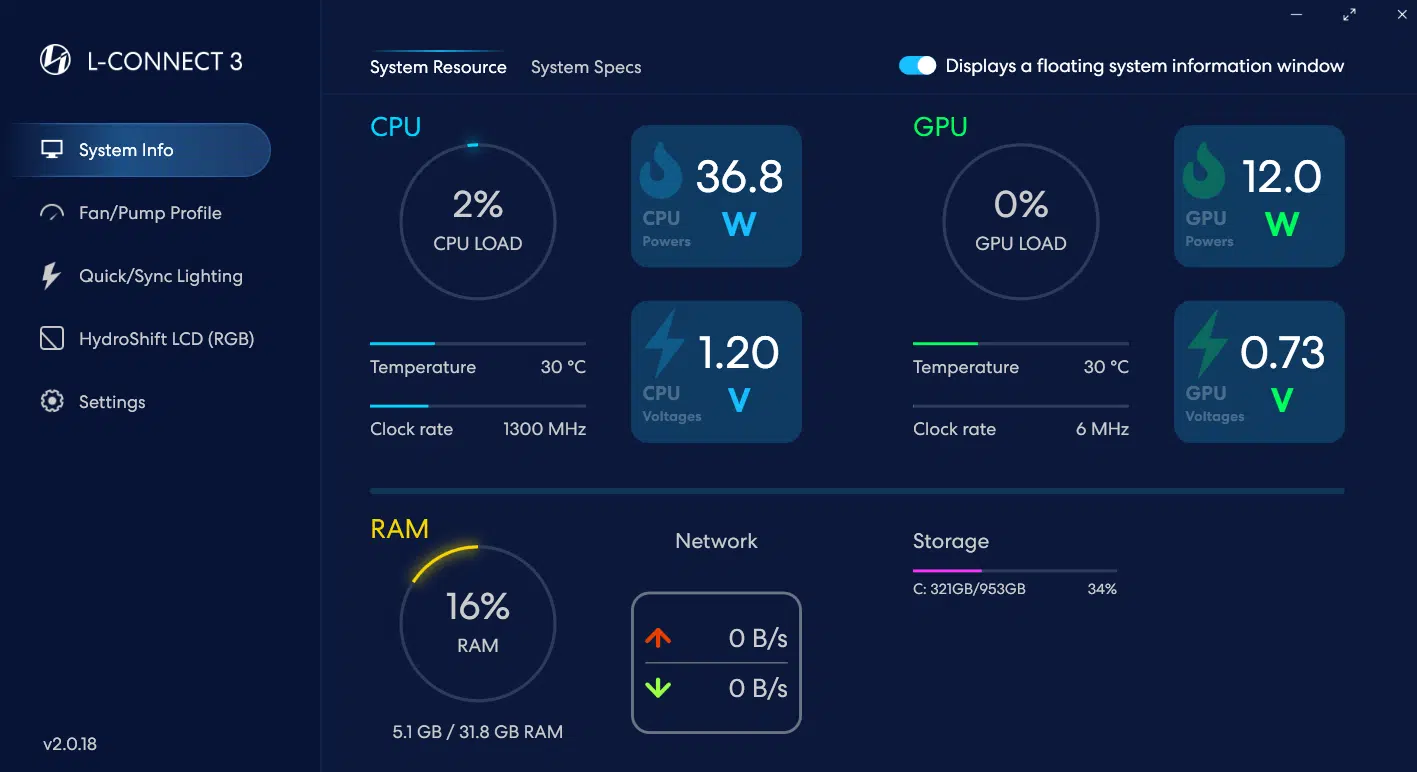
Task: Click the Quick/Sync Lighting bolt icon
Action: click(x=51, y=276)
